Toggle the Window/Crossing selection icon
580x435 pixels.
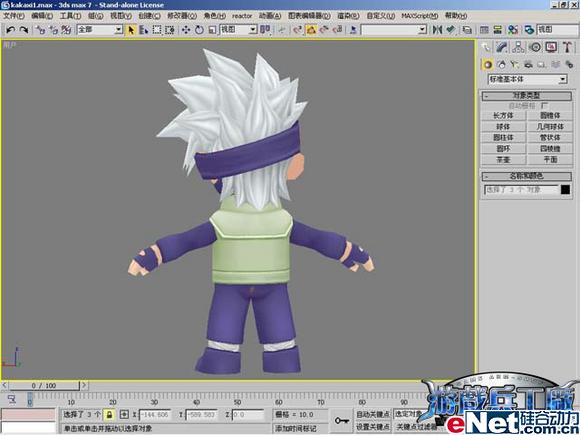170,30
